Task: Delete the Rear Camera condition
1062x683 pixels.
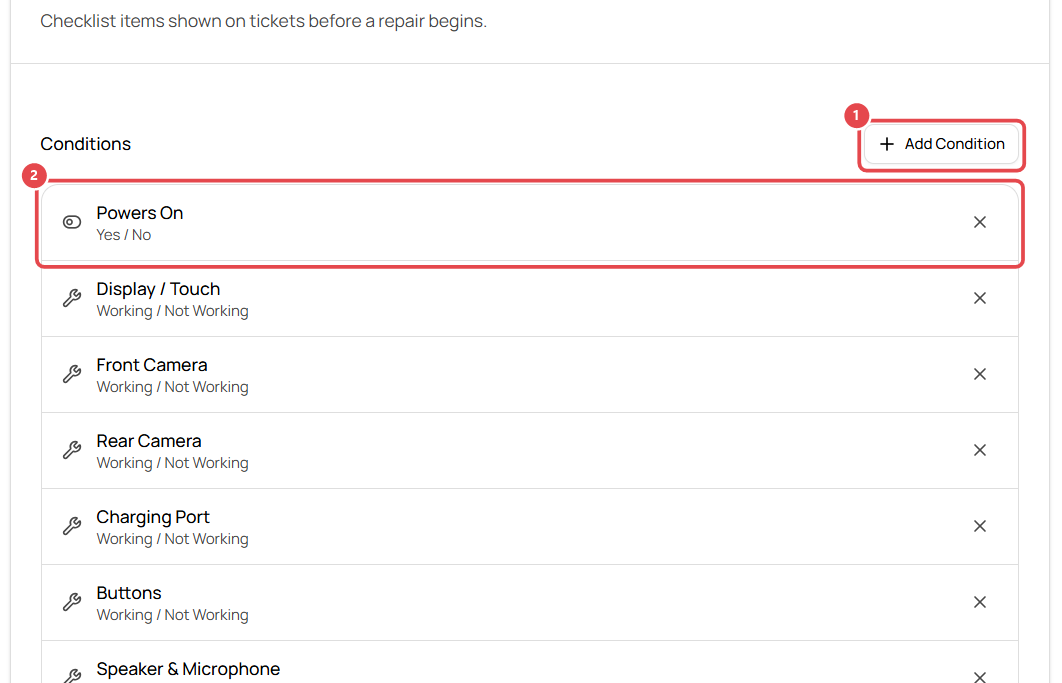Action: (x=979, y=450)
